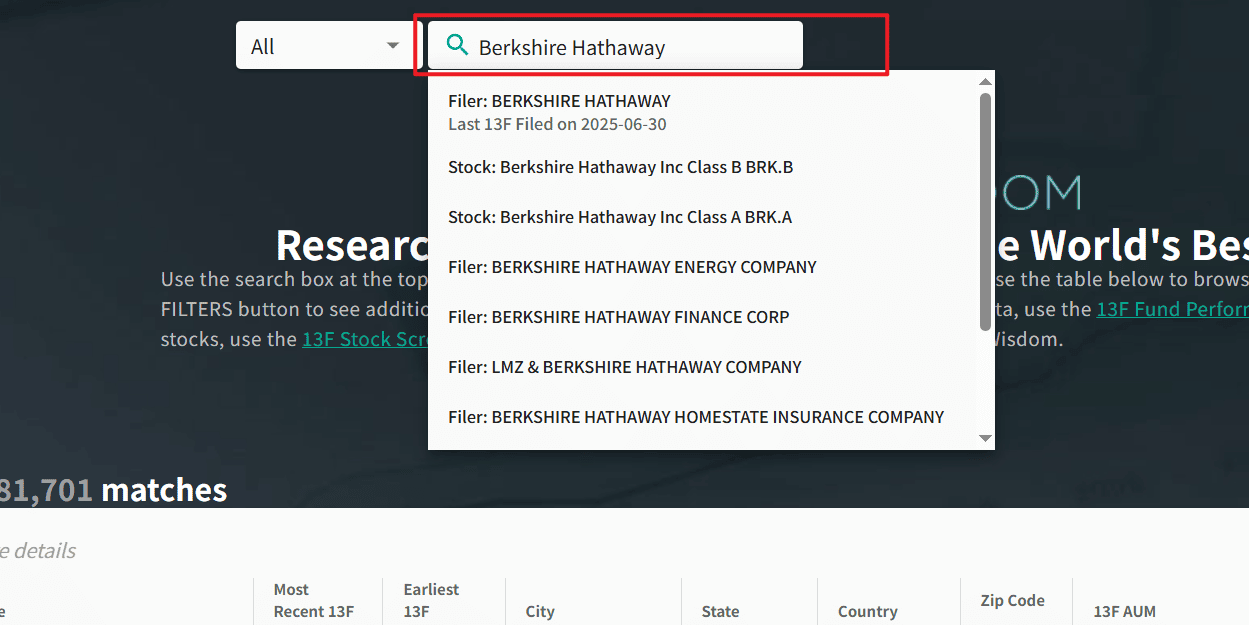Click the suggestion list scroll-up arrow
Image resolution: width=1249 pixels, height=625 pixels.
(x=985, y=81)
